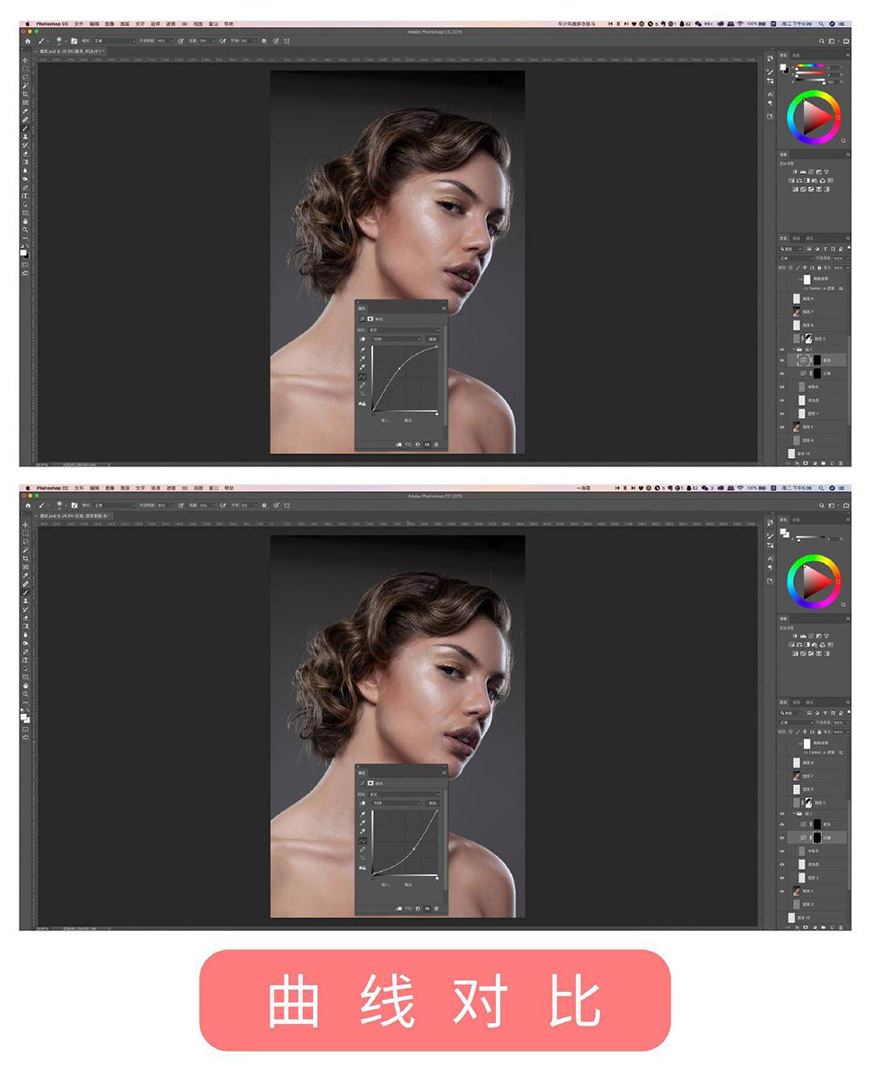
Task: Click the color wheel in the upper window's Color panel
Action: (814, 118)
